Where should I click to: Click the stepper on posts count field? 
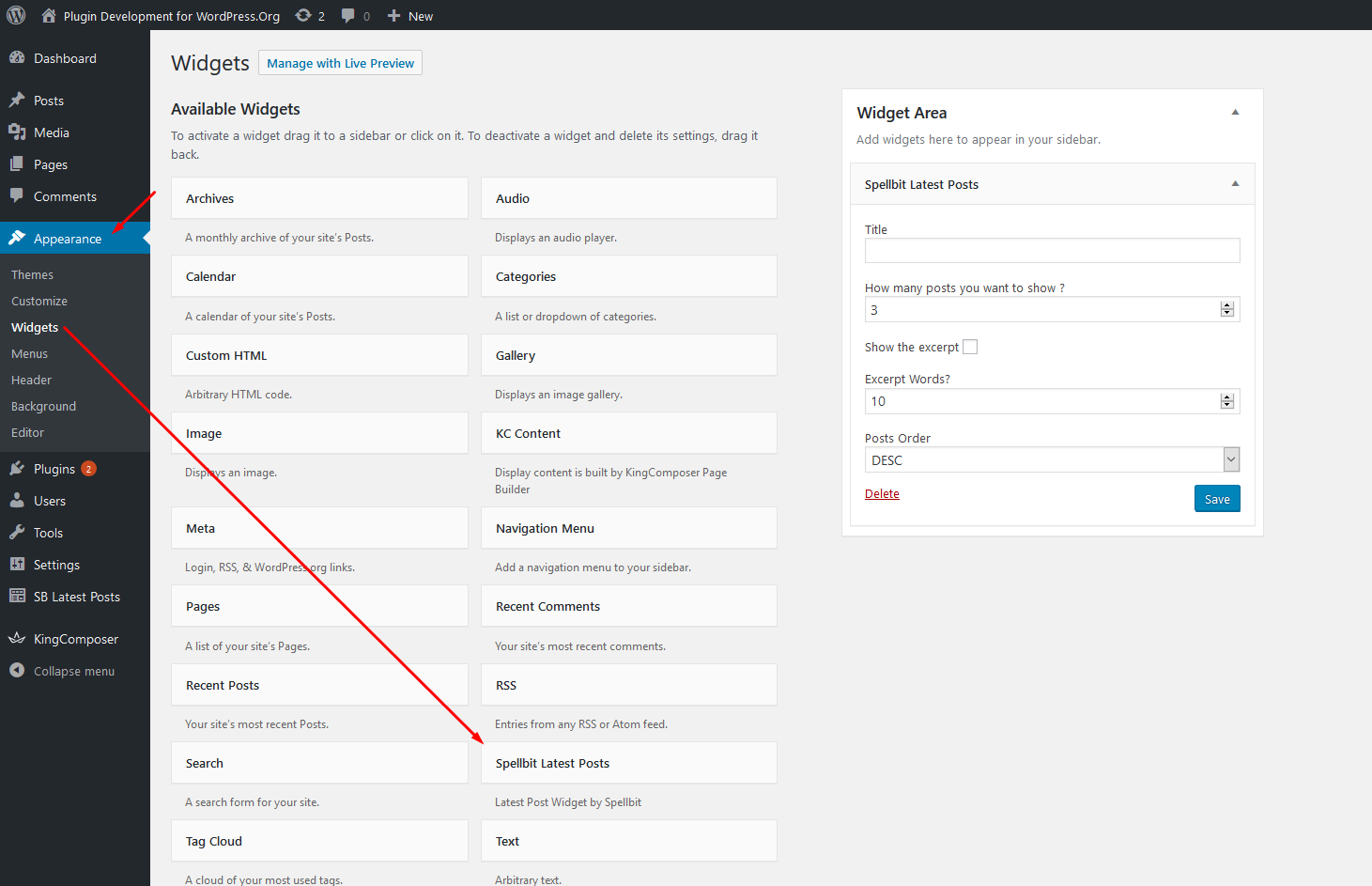[1227, 309]
